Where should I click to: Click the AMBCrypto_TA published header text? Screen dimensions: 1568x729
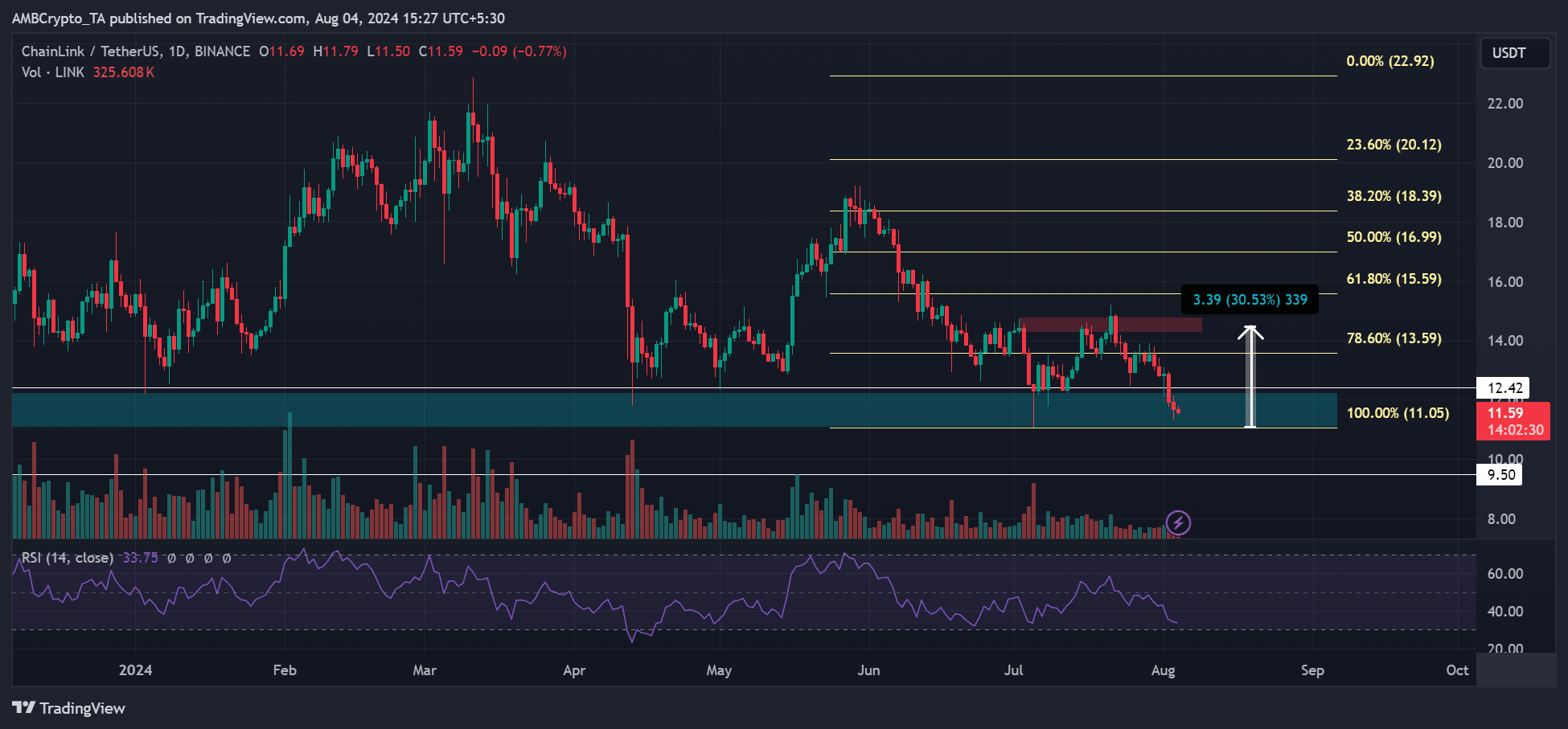click(258, 18)
